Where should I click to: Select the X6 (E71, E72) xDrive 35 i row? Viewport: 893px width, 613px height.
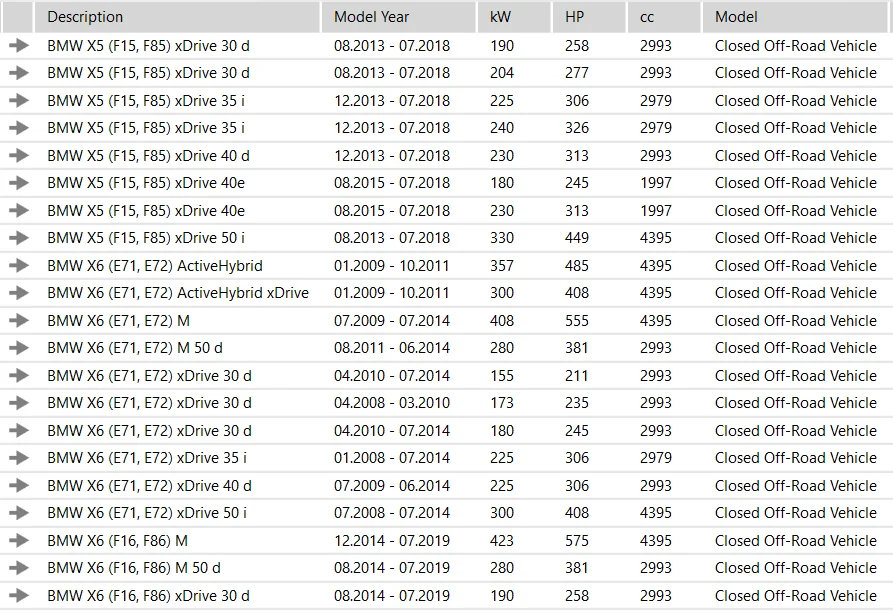click(146, 458)
